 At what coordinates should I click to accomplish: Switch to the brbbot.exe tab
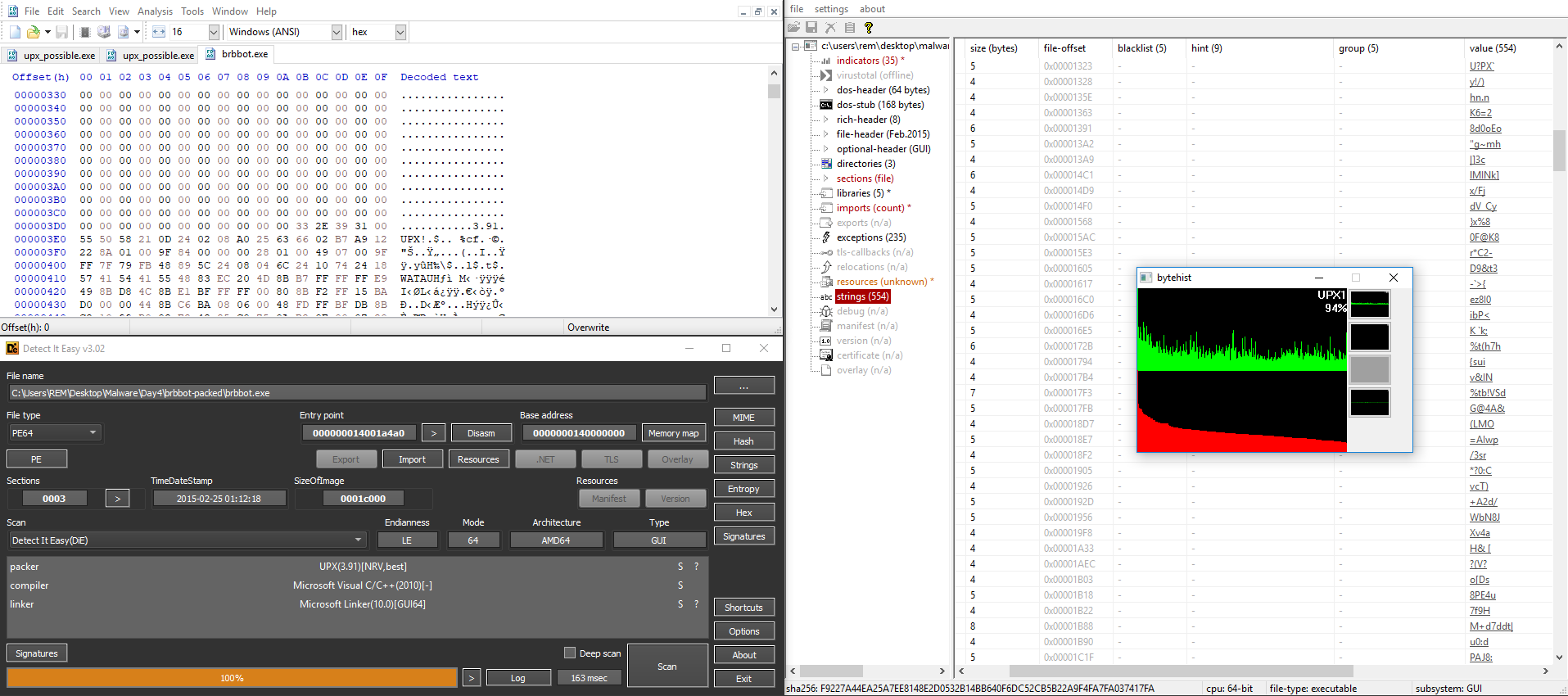coord(236,54)
